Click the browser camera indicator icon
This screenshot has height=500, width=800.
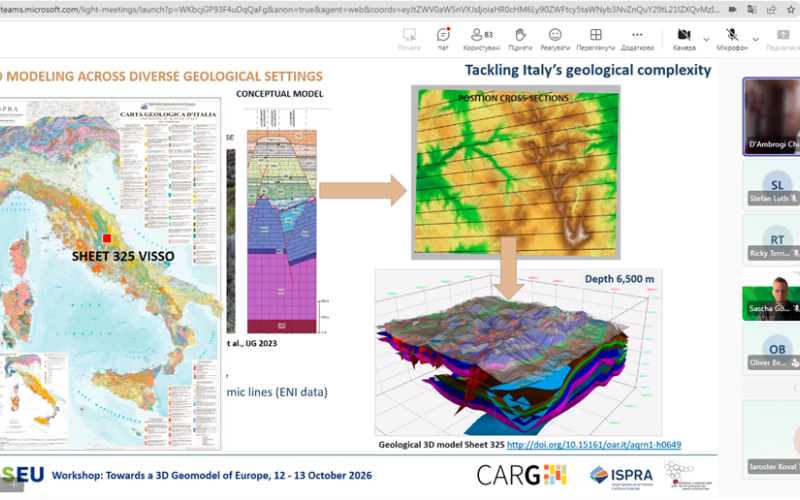(x=733, y=9)
